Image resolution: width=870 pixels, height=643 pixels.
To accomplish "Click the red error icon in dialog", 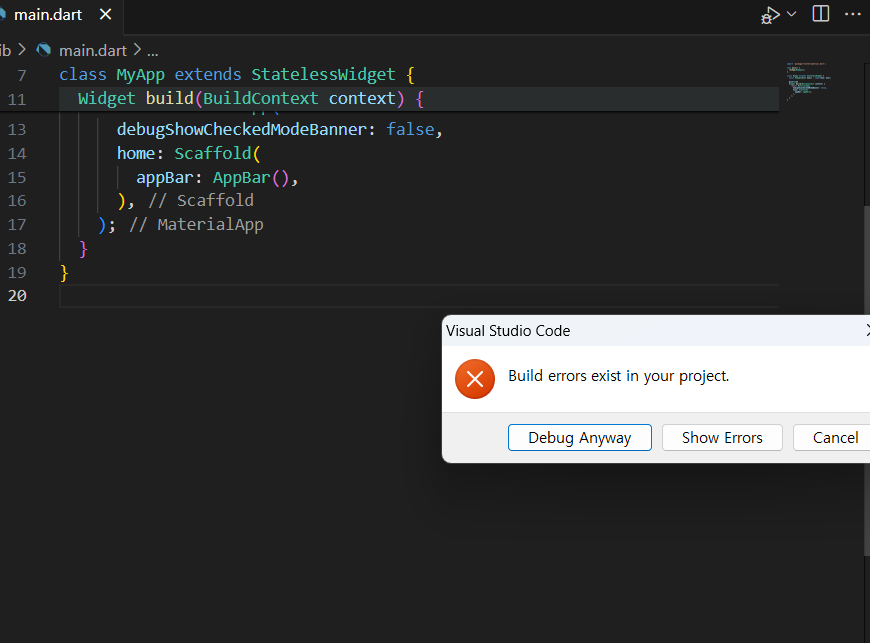I will click(475, 379).
